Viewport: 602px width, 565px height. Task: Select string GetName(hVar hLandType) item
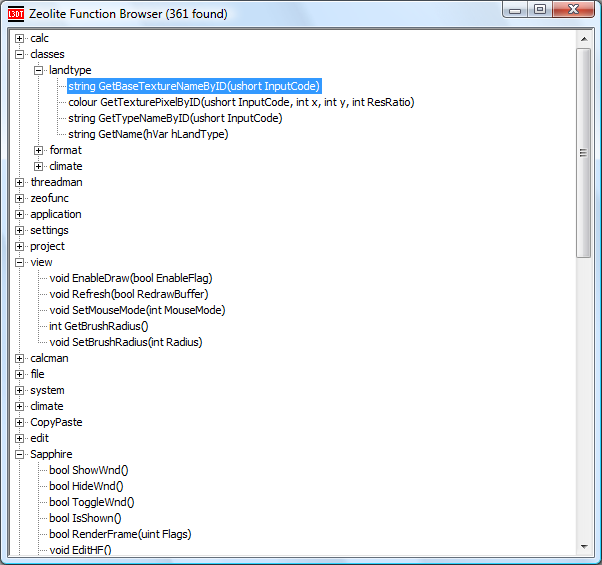click(148, 134)
